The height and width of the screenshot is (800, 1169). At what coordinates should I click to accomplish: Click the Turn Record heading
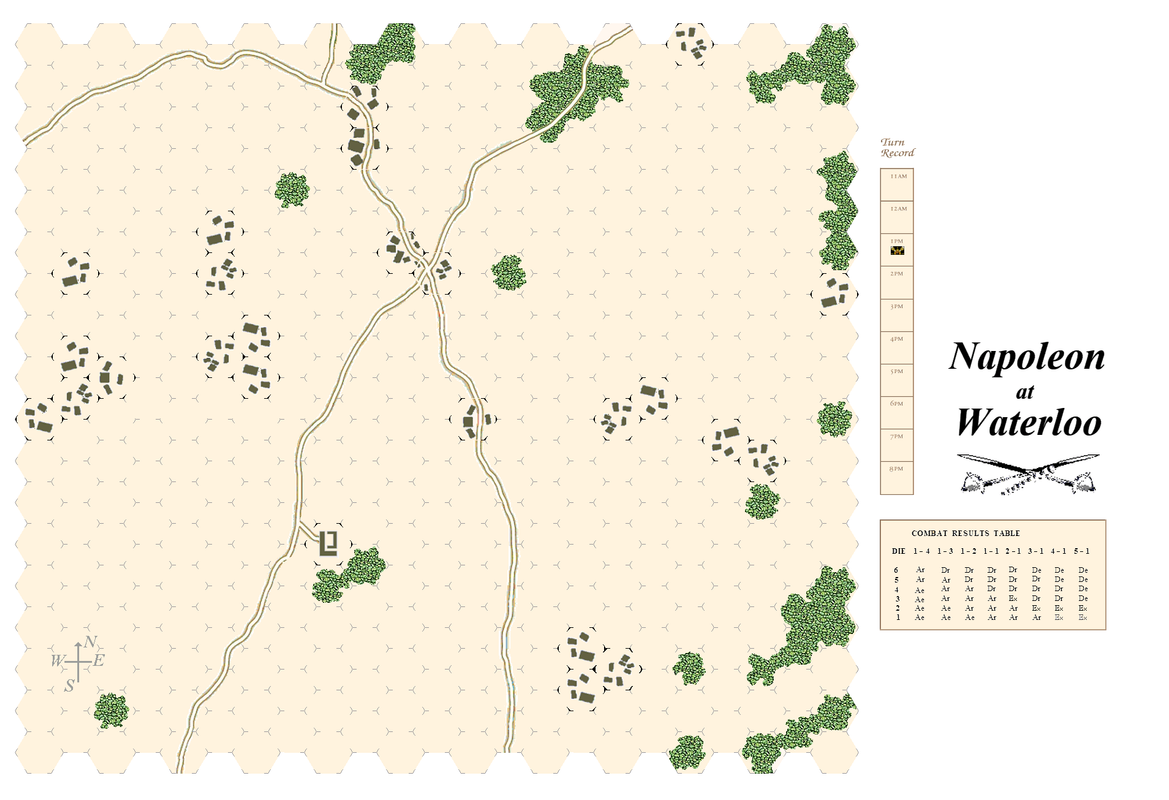click(897, 148)
